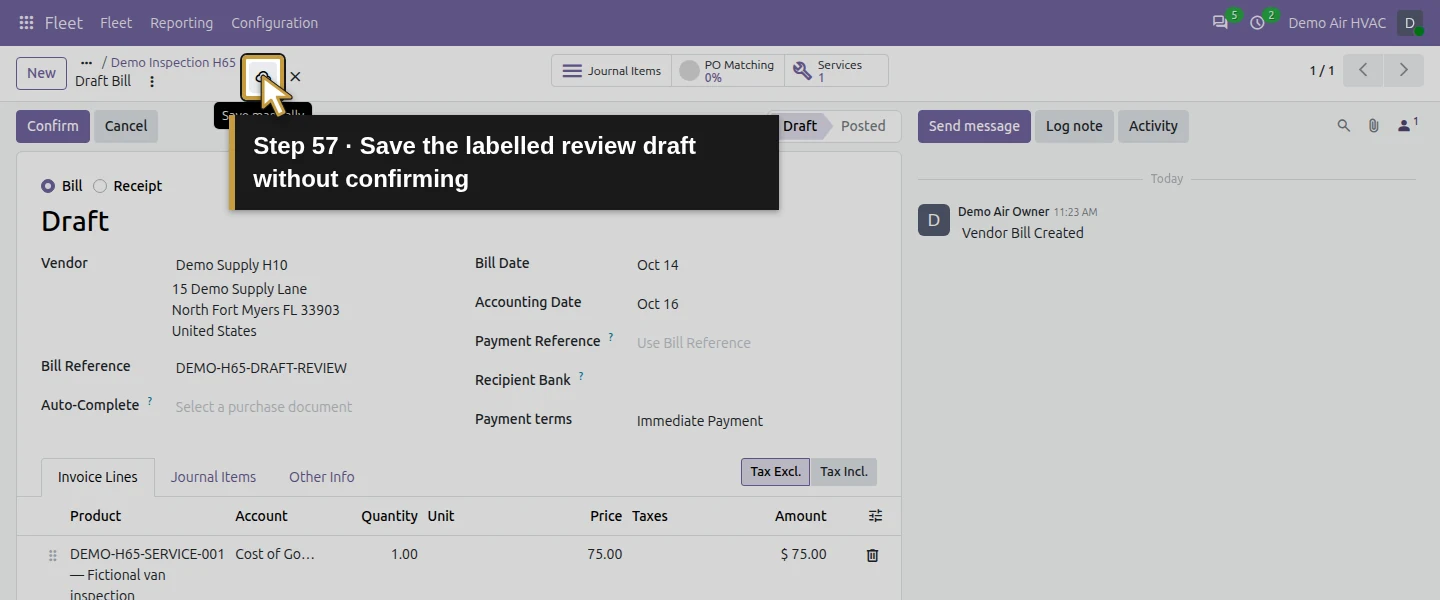Edit the Bill Reference field
Screen dimensions: 1440x600
(308, 368)
